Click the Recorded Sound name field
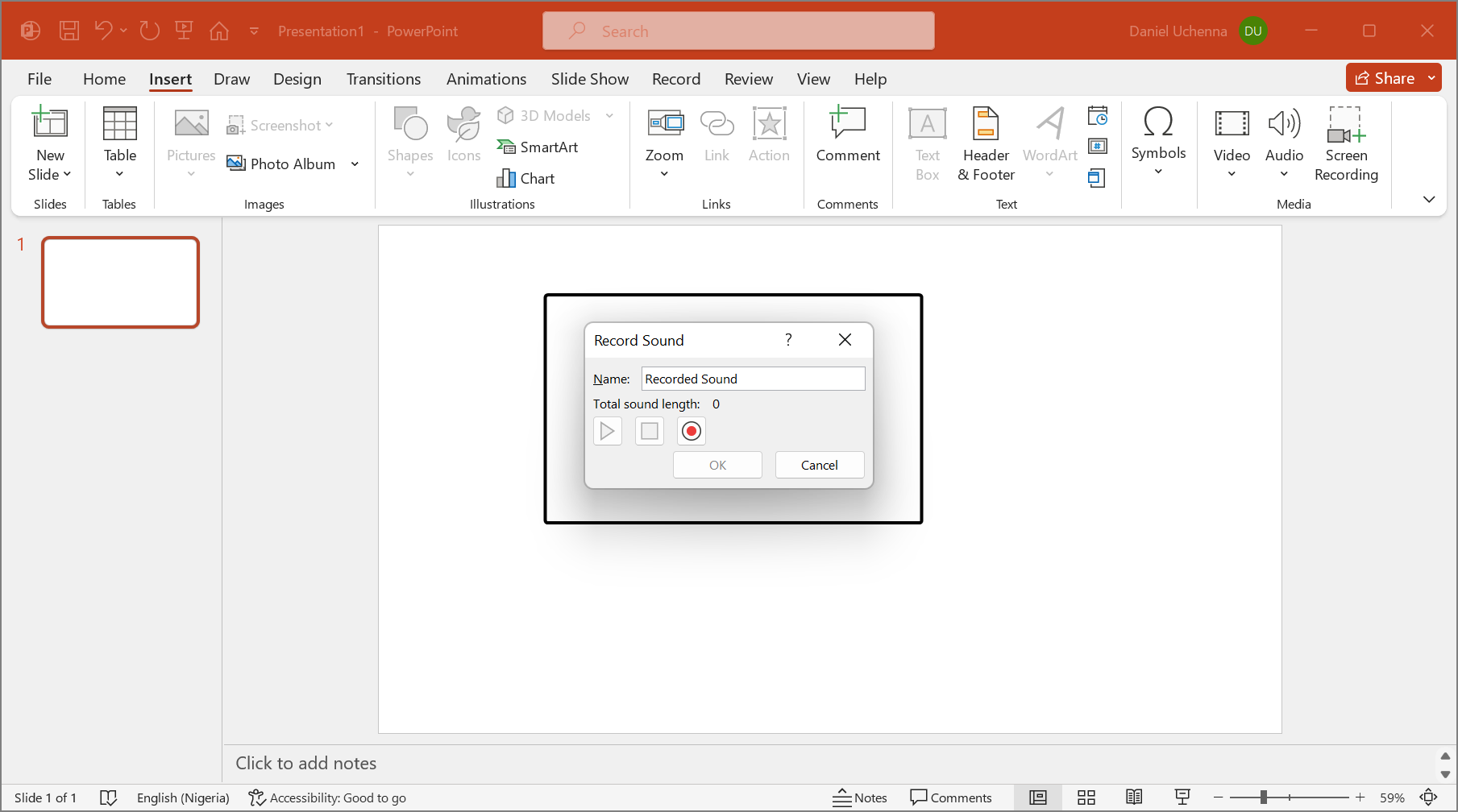The image size is (1458, 812). 753,379
